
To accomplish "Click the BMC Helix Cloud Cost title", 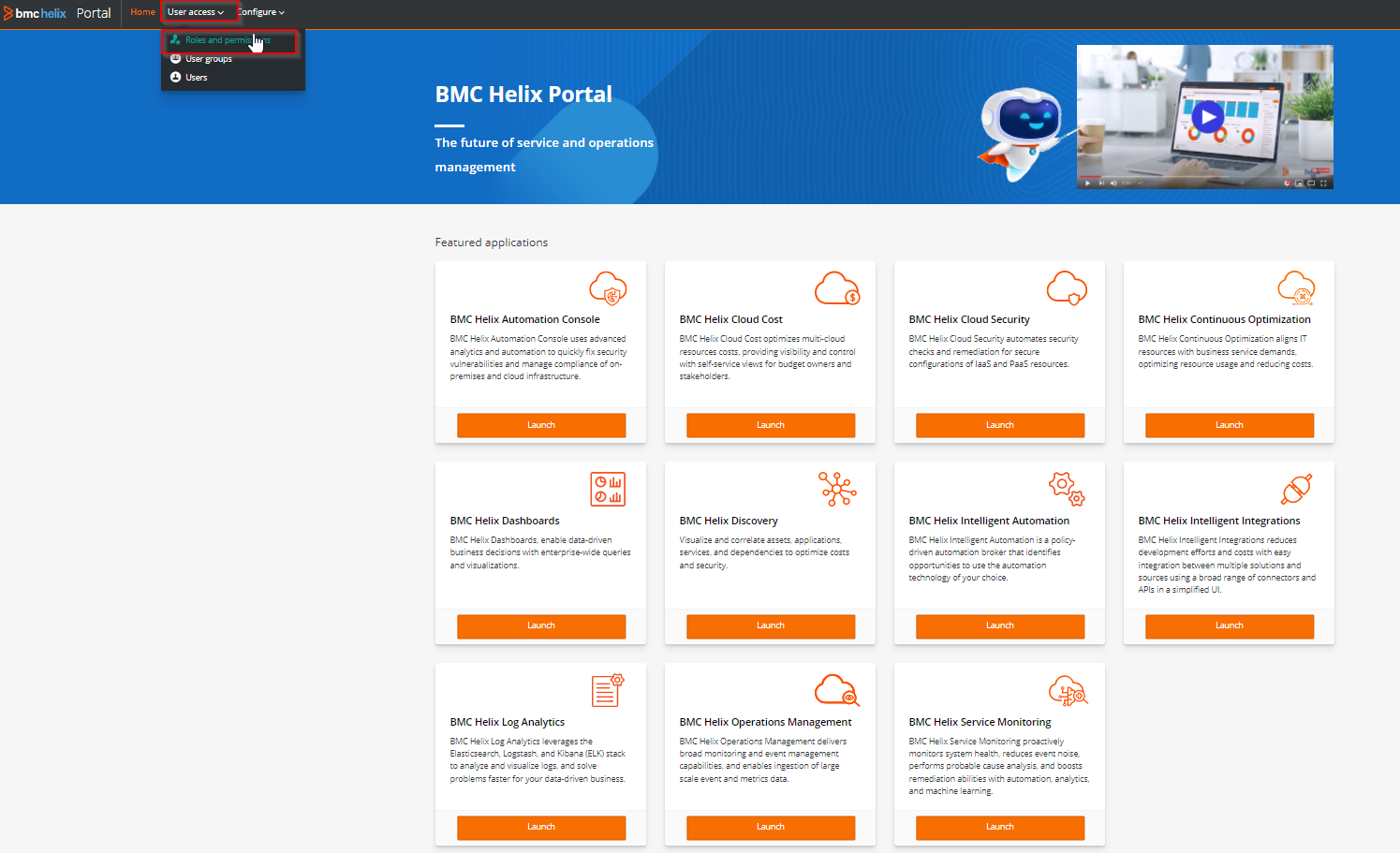I will coord(730,319).
